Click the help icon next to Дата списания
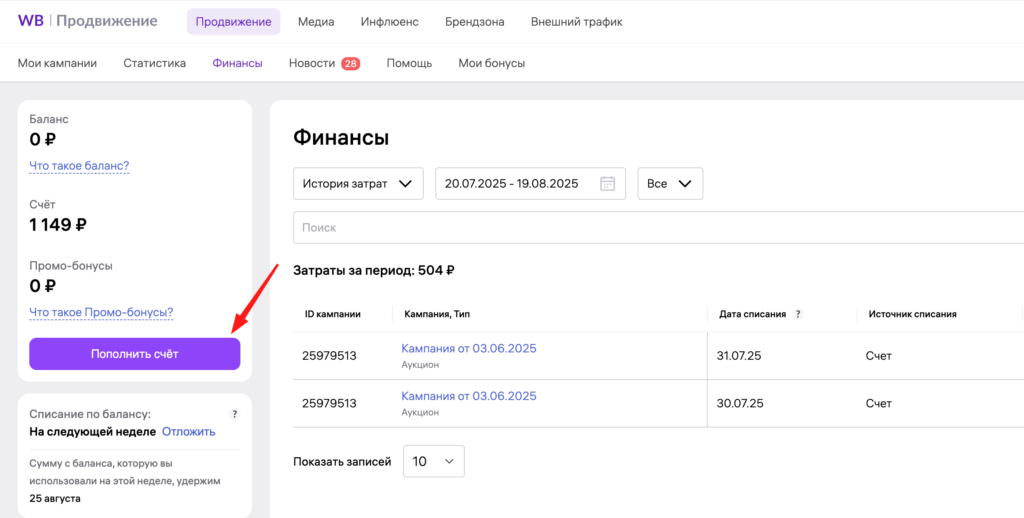Viewport: 1024px width, 518px height. [797, 314]
